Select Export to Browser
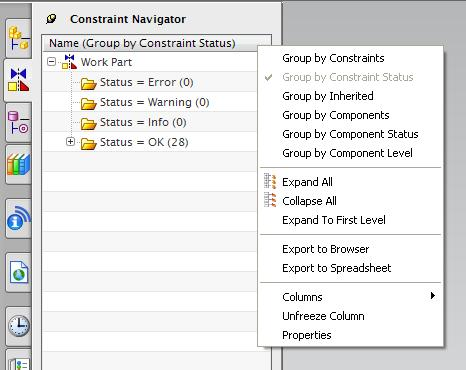 click(x=326, y=249)
